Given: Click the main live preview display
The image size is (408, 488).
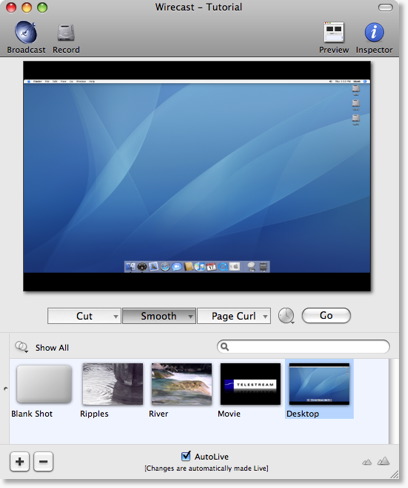Looking at the screenshot, I should point(197,176).
